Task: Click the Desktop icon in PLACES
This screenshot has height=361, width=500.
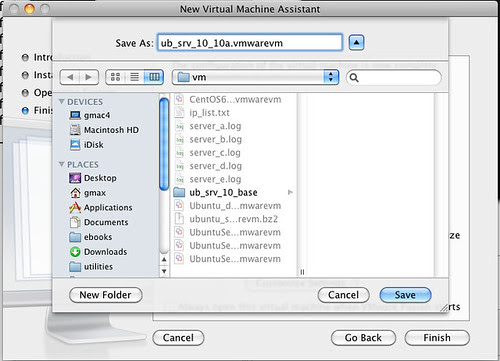Action: (75, 178)
